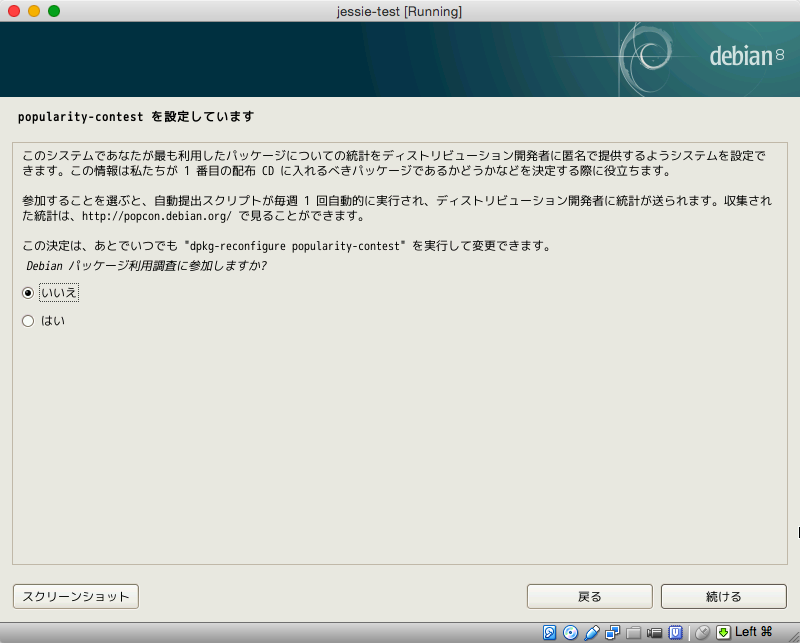800x643 pixels.
Task: Click the dpkg-reconfigure popularity-contest command text
Action: click(x=294, y=246)
